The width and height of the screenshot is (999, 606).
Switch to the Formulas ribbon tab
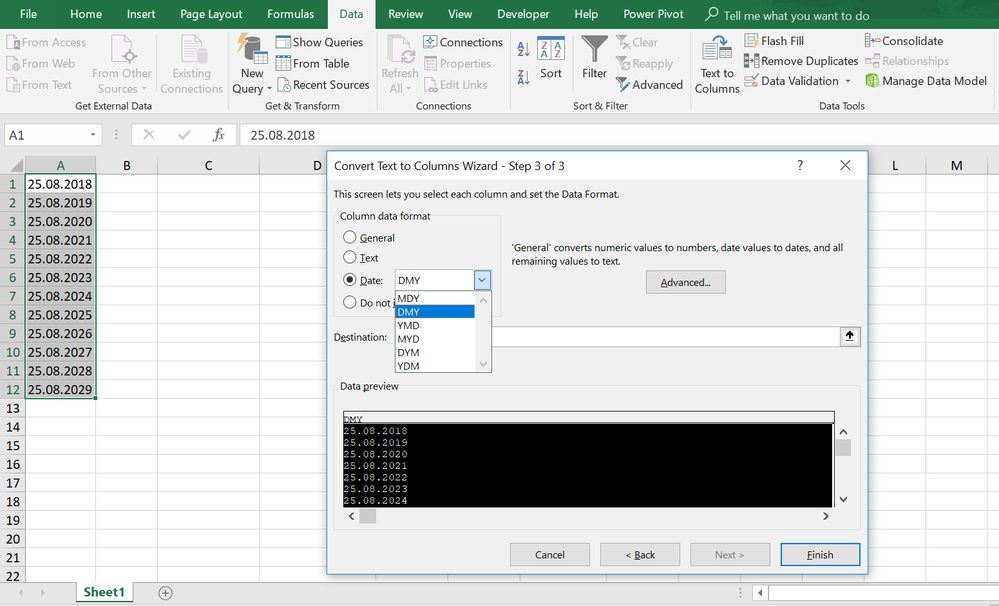point(290,14)
